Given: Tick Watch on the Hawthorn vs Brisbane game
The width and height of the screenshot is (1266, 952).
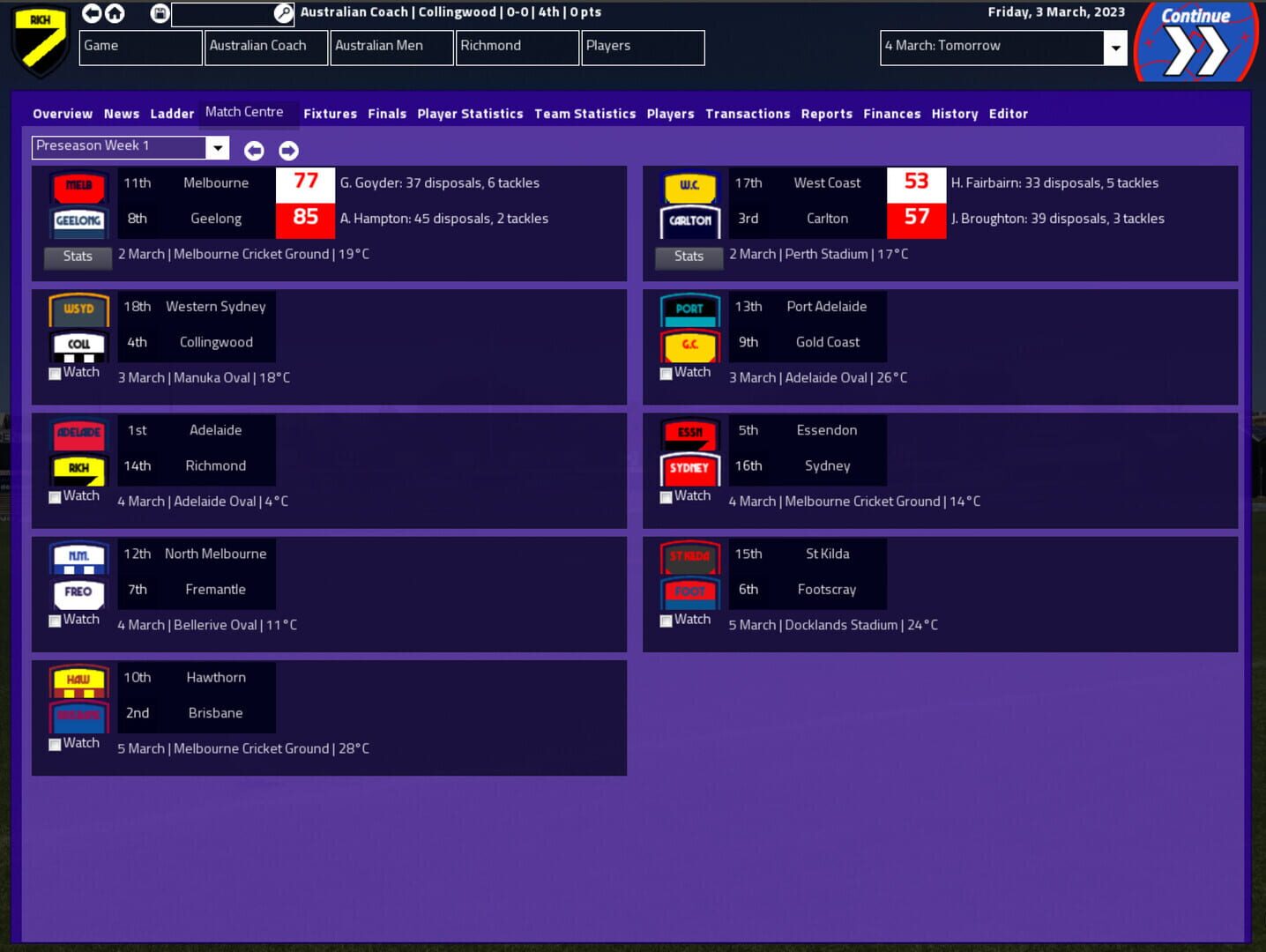Looking at the screenshot, I should [55, 745].
